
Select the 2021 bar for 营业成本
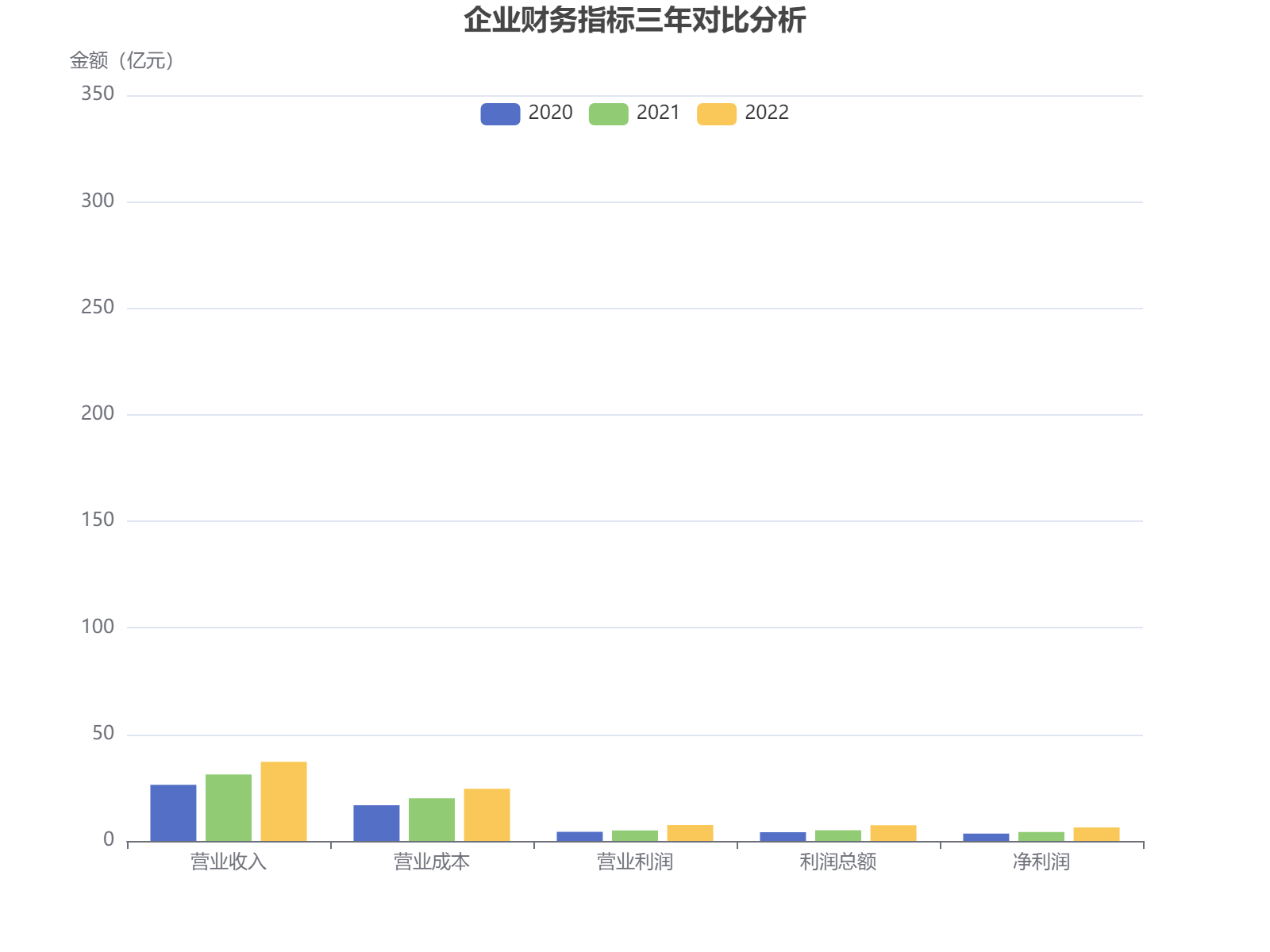point(432,820)
